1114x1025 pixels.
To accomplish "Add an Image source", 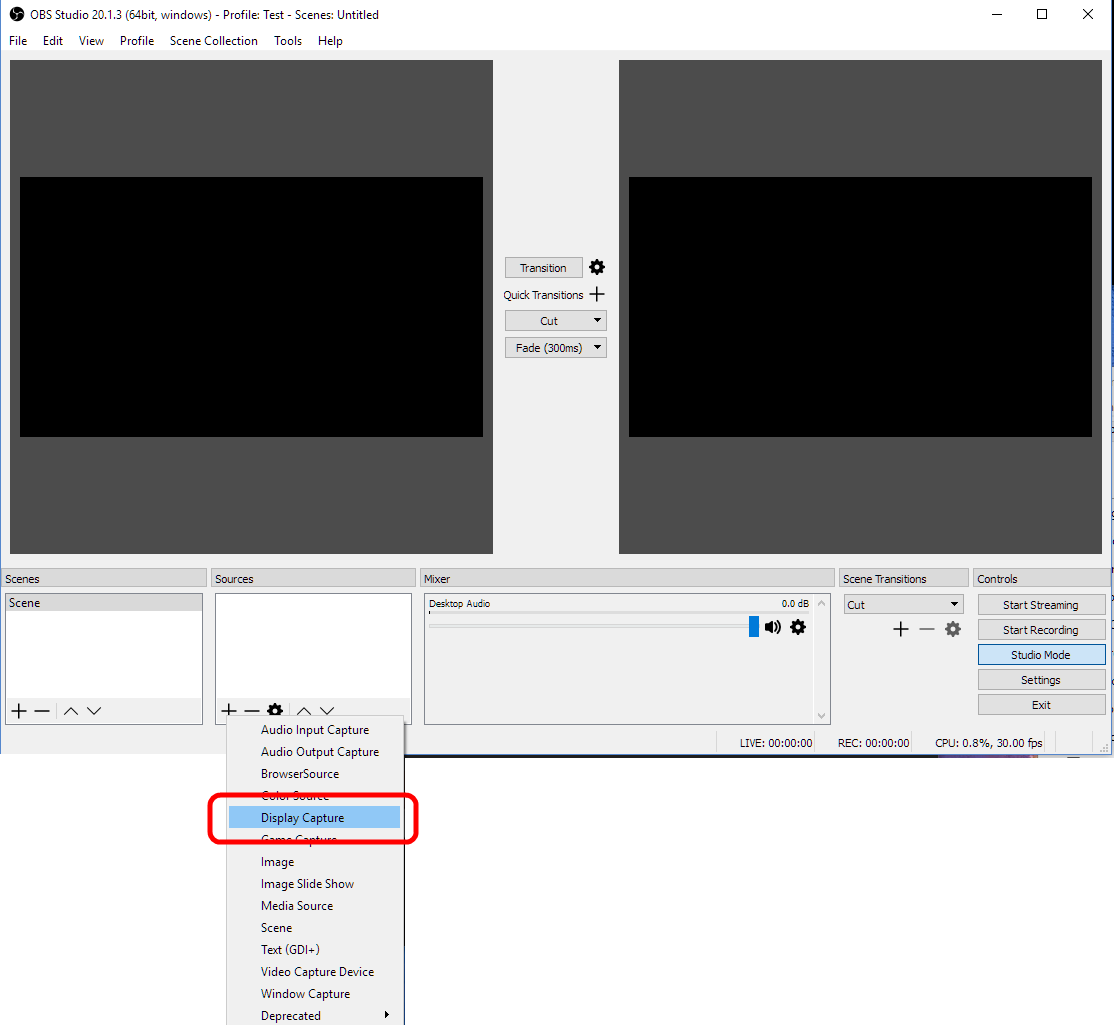I will [x=315, y=862].
